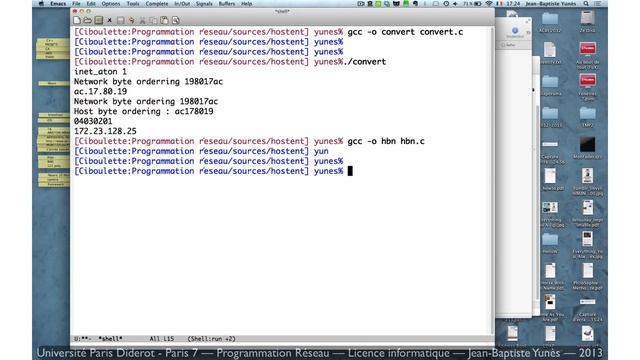Click the truncated 'yun' prompt text

click(321, 151)
